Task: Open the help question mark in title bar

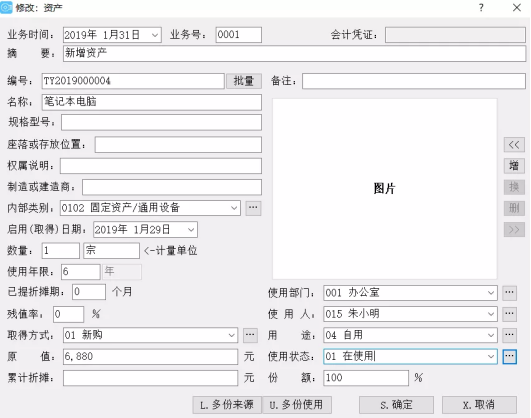Action: tap(481, 7)
